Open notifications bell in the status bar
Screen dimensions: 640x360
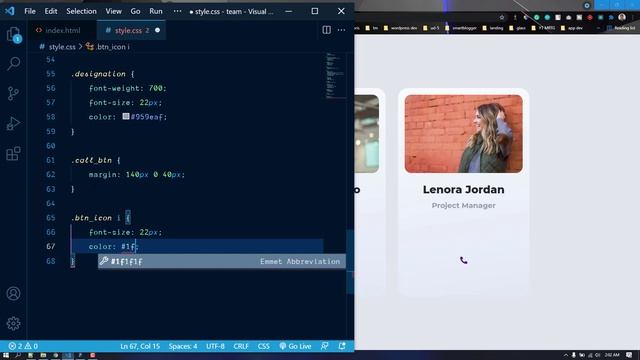pos(342,346)
